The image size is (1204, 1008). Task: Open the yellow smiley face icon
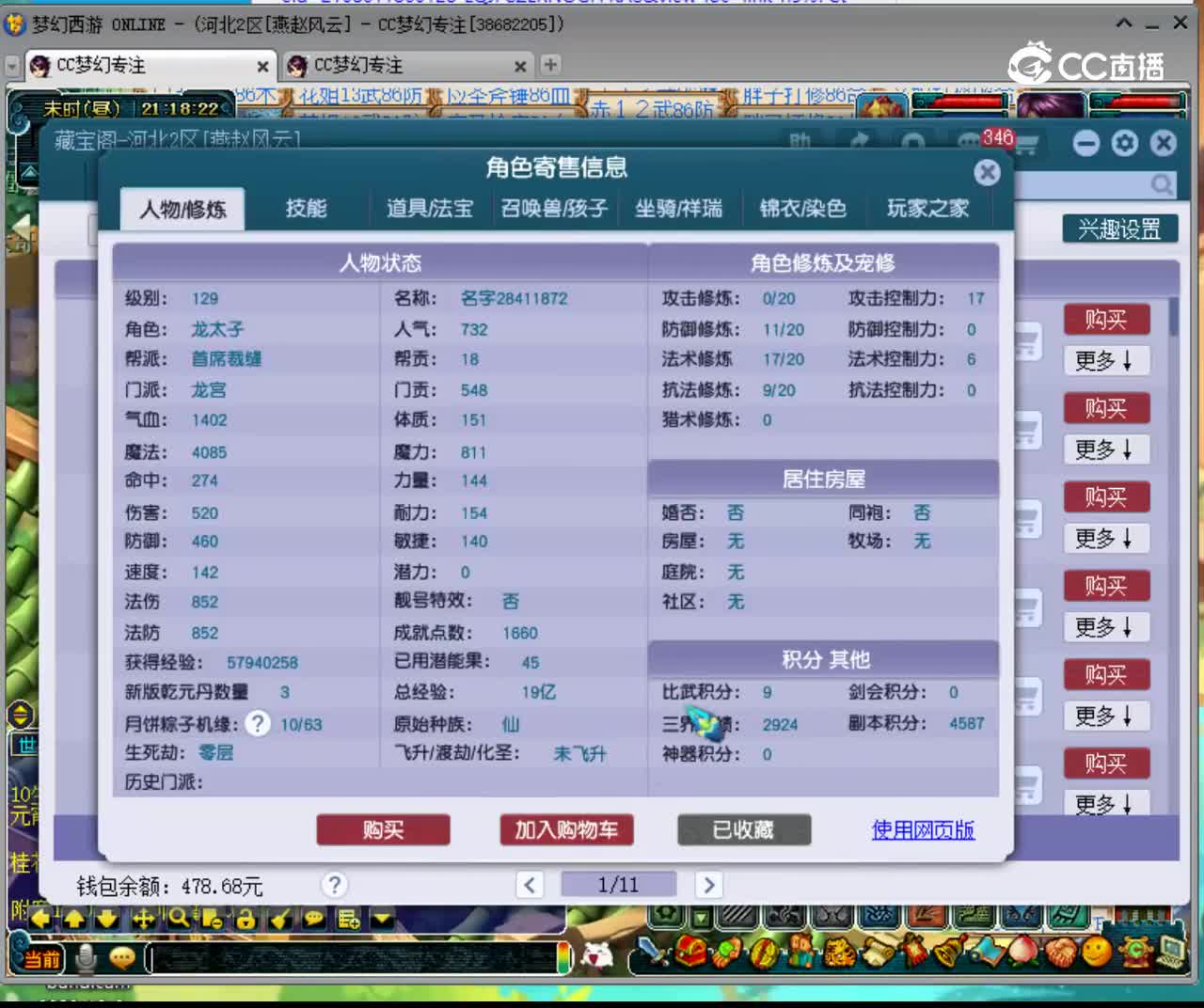(1097, 952)
